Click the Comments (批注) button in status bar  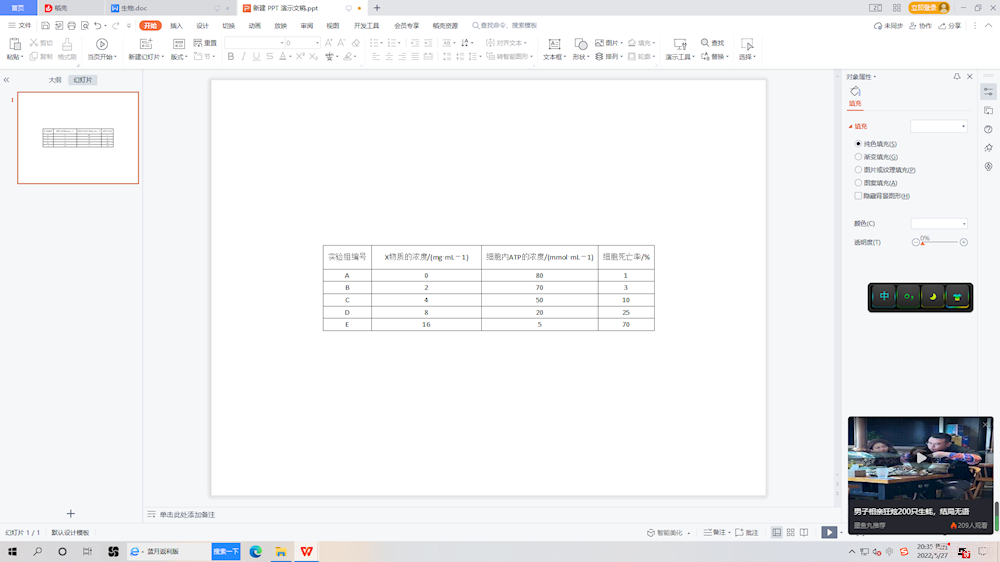[746, 532]
